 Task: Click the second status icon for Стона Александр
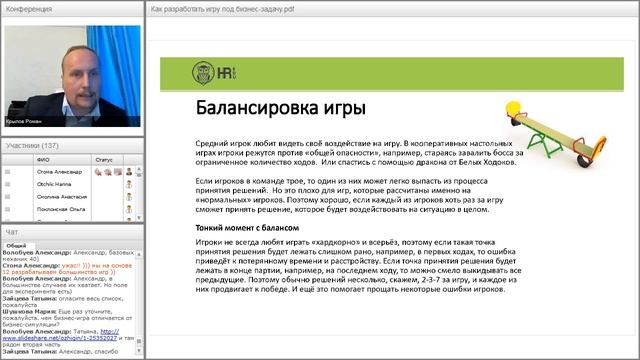tap(108, 172)
